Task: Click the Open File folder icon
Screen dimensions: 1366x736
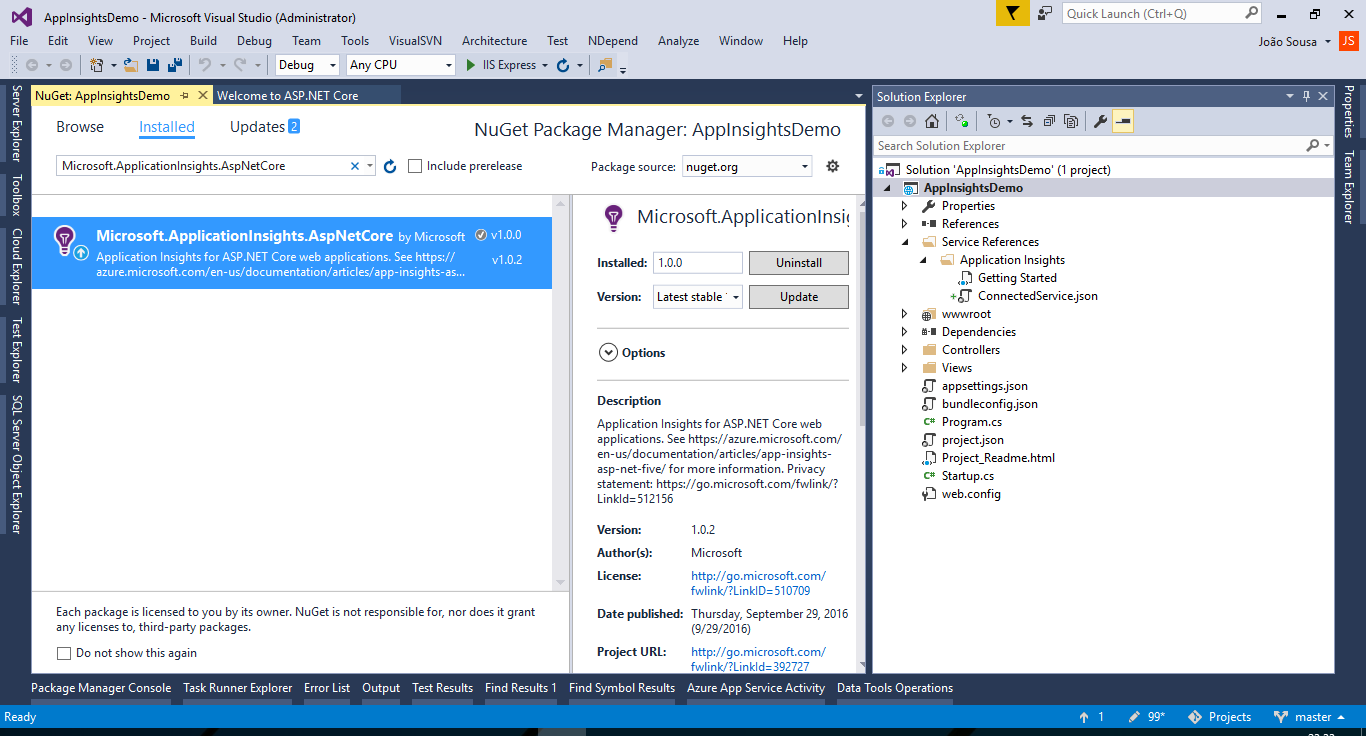Action: point(130,65)
